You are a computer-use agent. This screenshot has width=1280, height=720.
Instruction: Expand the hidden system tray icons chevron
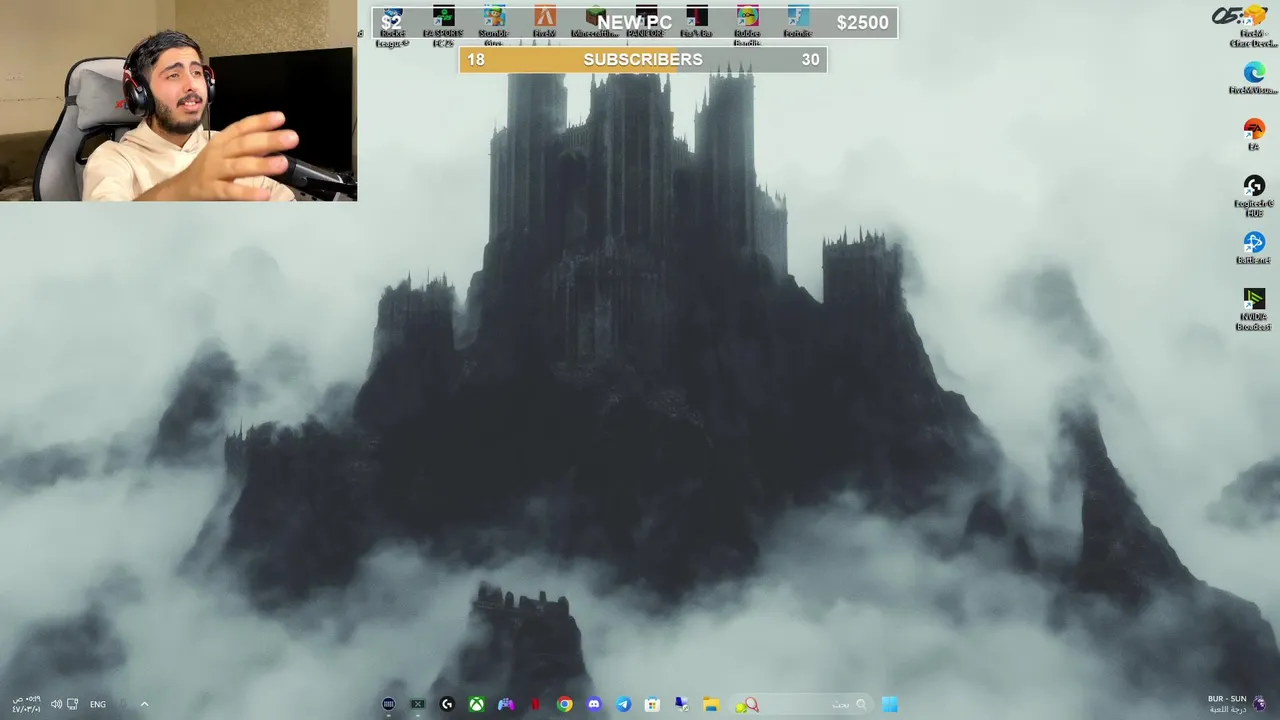tap(144, 704)
